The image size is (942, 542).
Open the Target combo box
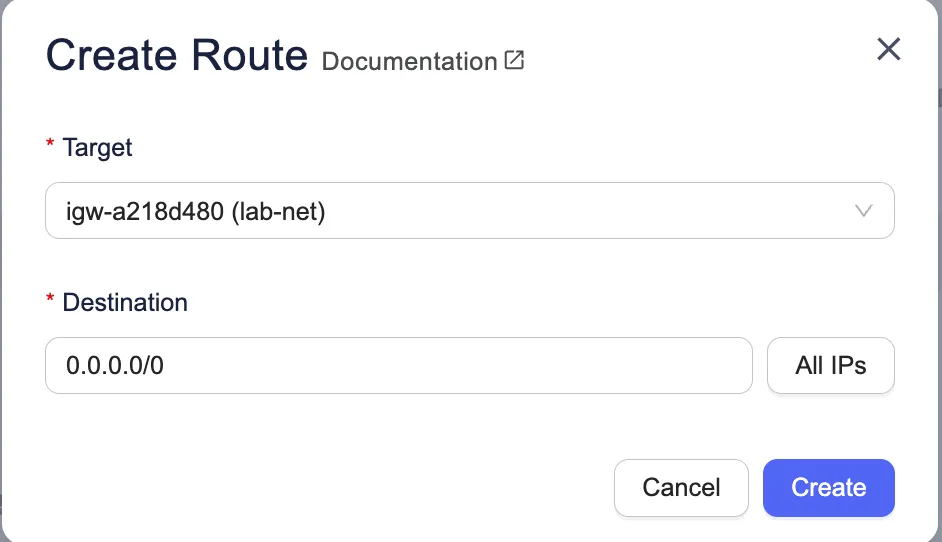469,211
